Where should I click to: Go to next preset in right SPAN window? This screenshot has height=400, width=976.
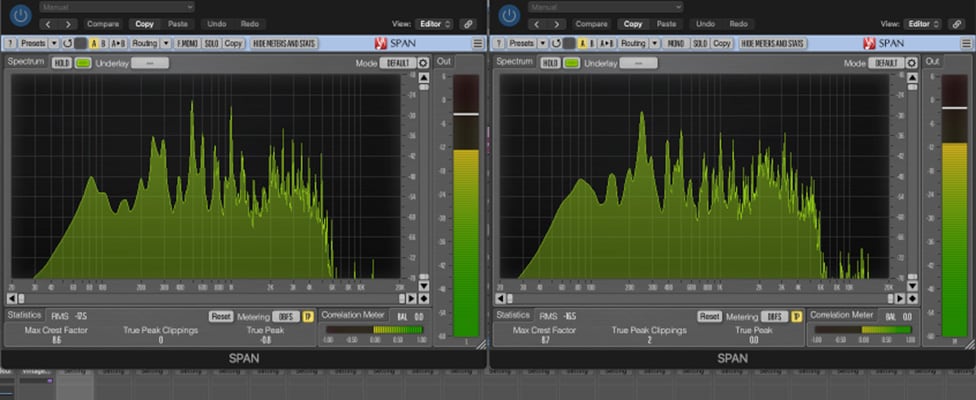(x=556, y=24)
